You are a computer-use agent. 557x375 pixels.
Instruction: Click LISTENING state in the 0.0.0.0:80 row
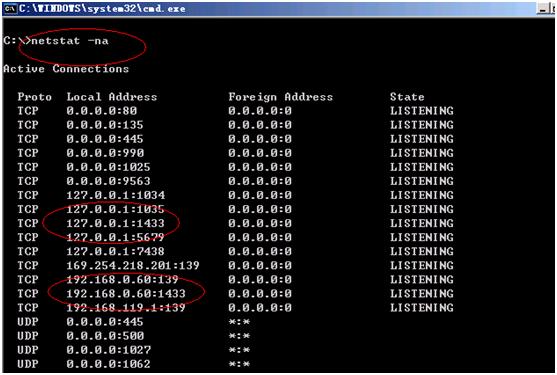422,111
